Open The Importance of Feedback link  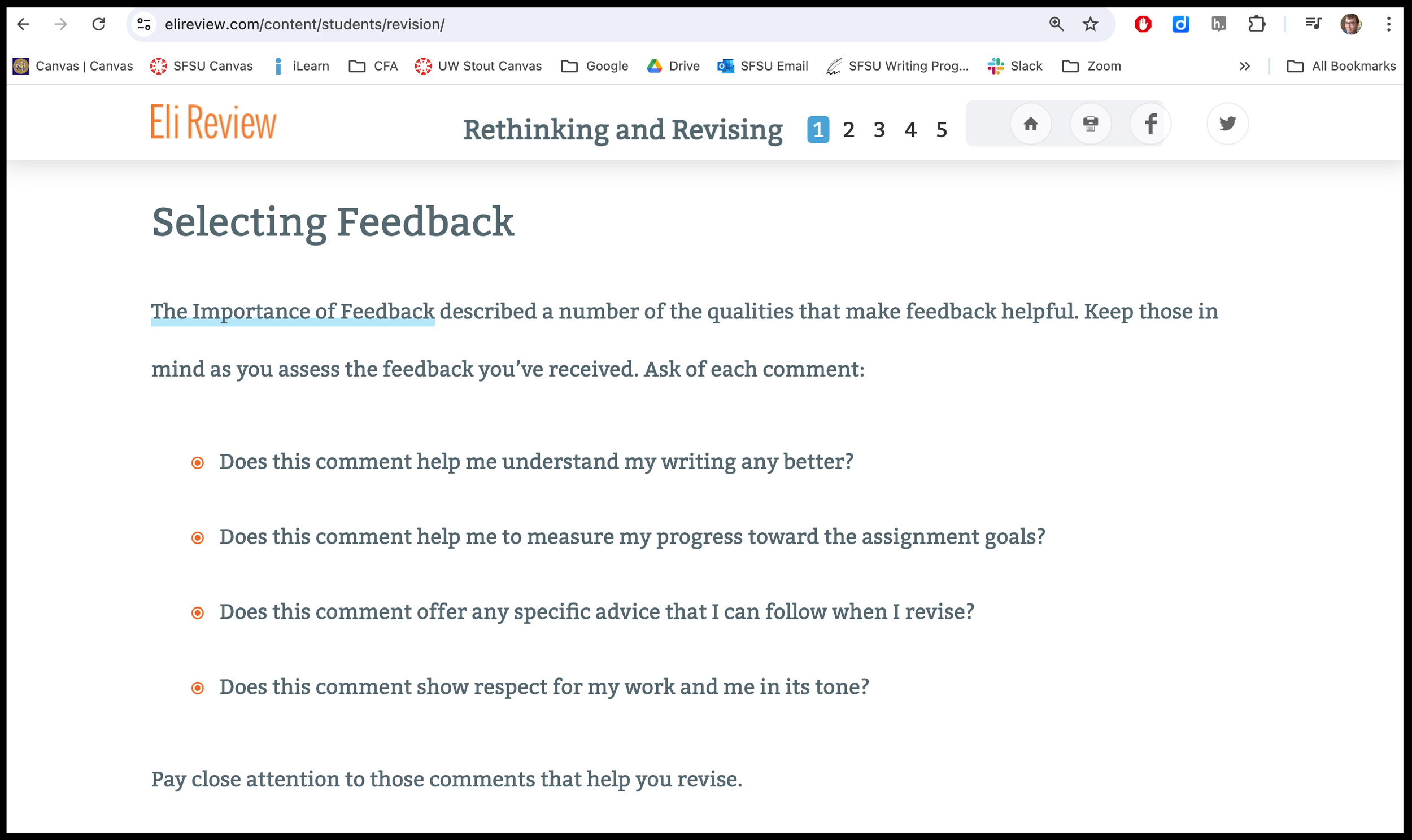tap(292, 312)
